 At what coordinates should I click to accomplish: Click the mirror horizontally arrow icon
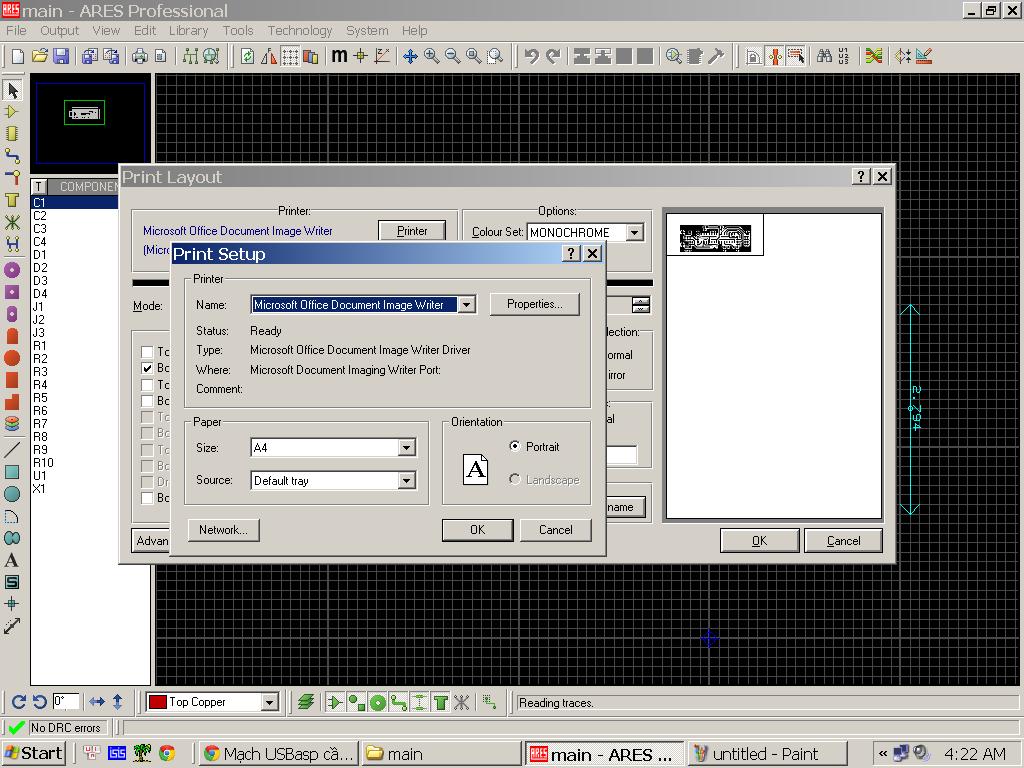coord(97,702)
